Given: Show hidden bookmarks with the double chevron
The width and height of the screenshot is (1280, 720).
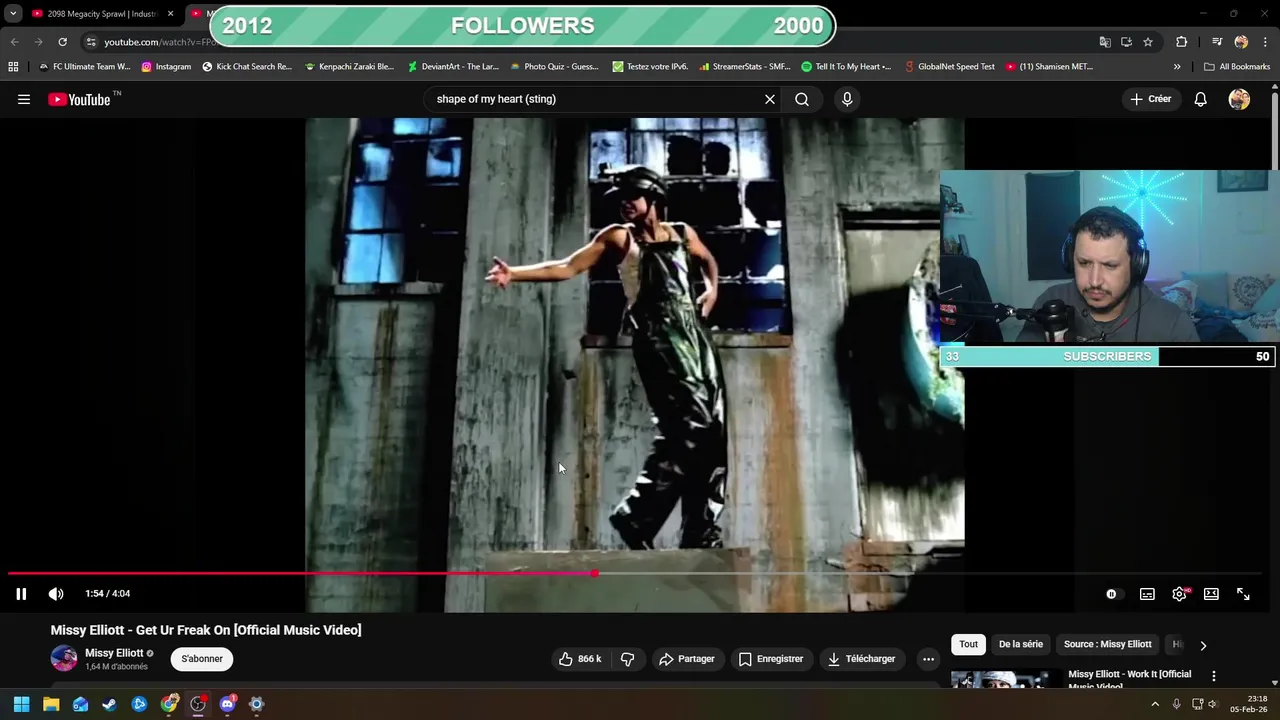Looking at the screenshot, I should 1177,67.
